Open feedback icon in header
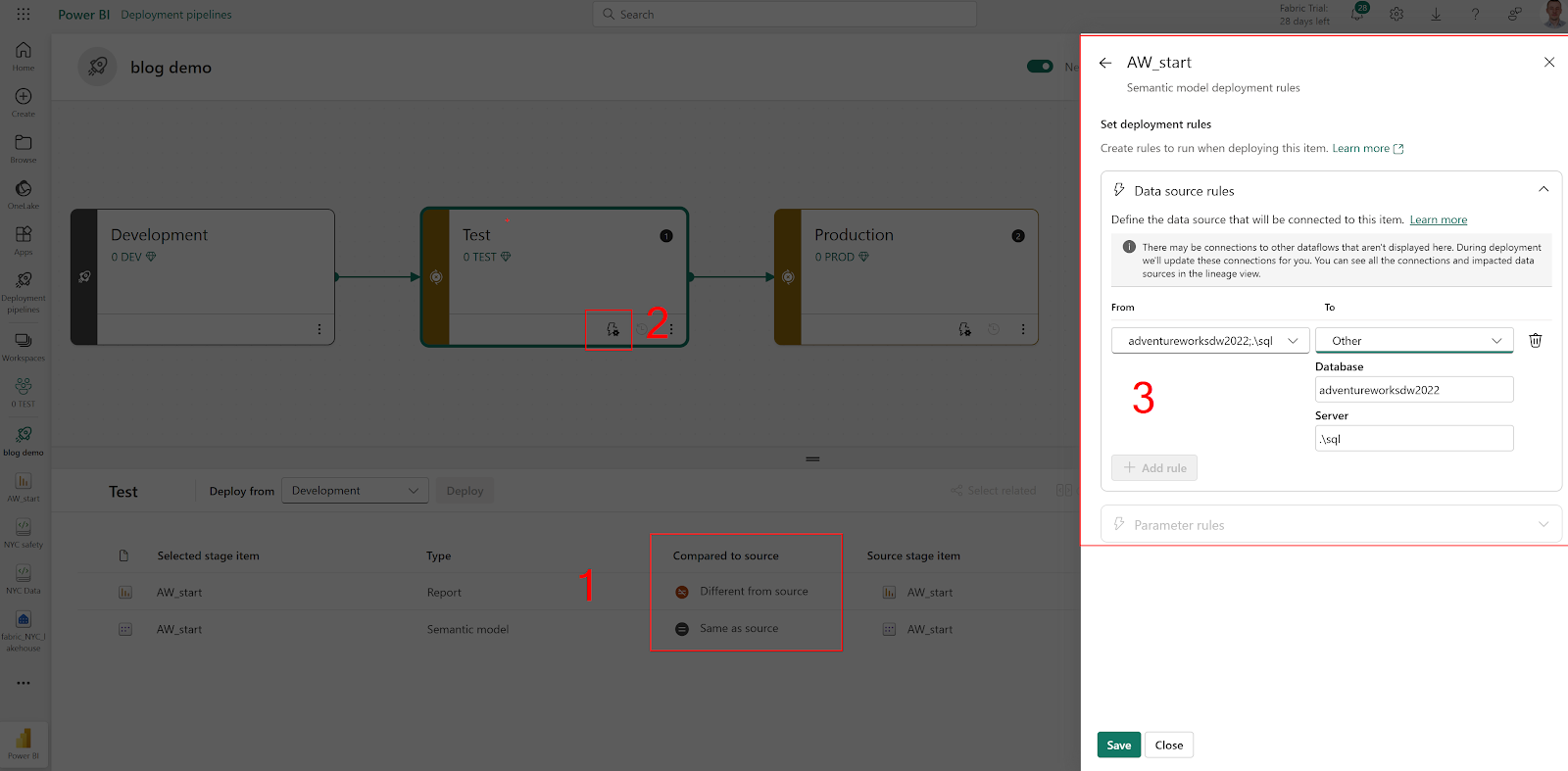The width and height of the screenshot is (1568, 771). (x=1514, y=14)
